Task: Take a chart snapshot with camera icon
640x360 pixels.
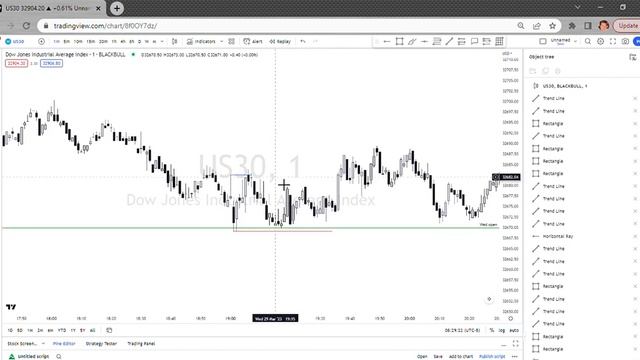Action: coord(625,42)
